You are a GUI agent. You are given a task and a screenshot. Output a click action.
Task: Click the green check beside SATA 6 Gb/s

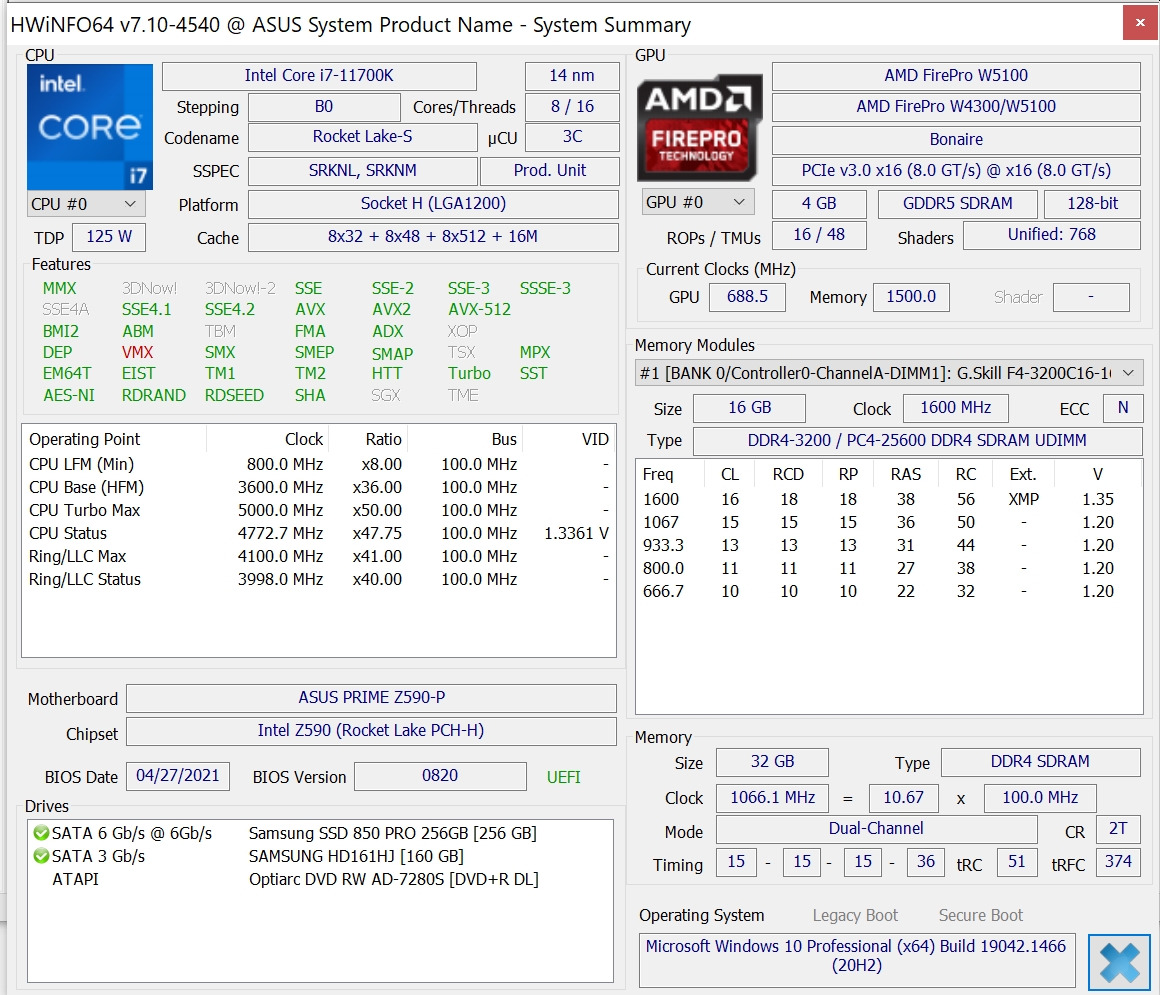(41, 833)
